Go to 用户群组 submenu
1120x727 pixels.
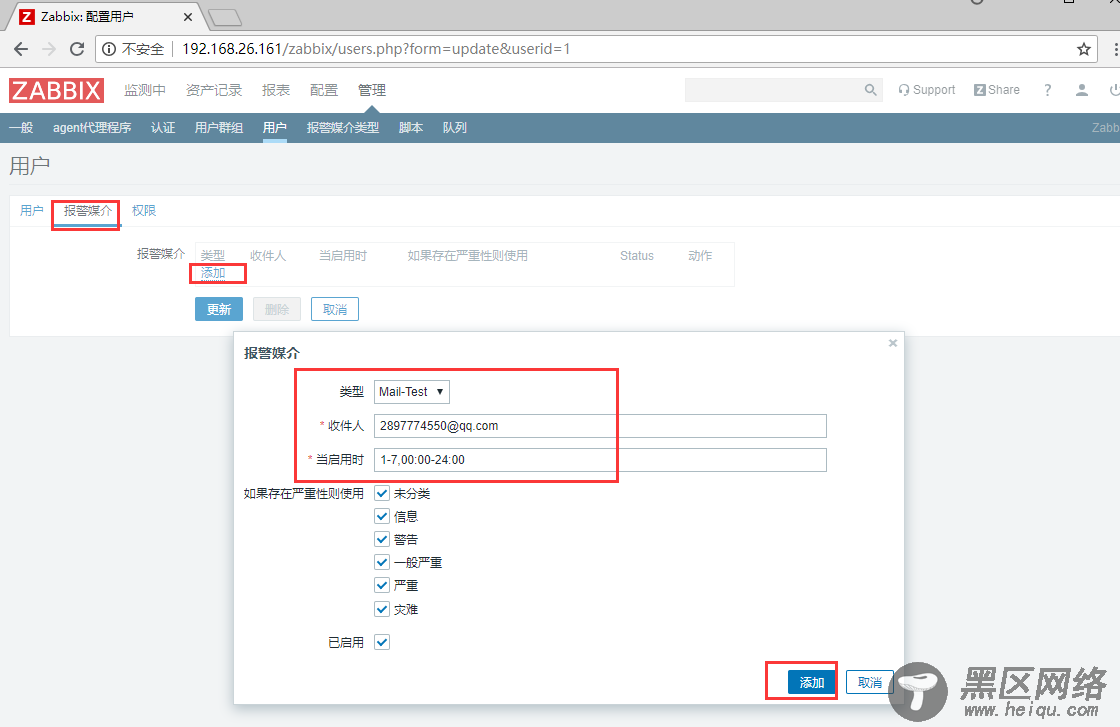coord(219,128)
